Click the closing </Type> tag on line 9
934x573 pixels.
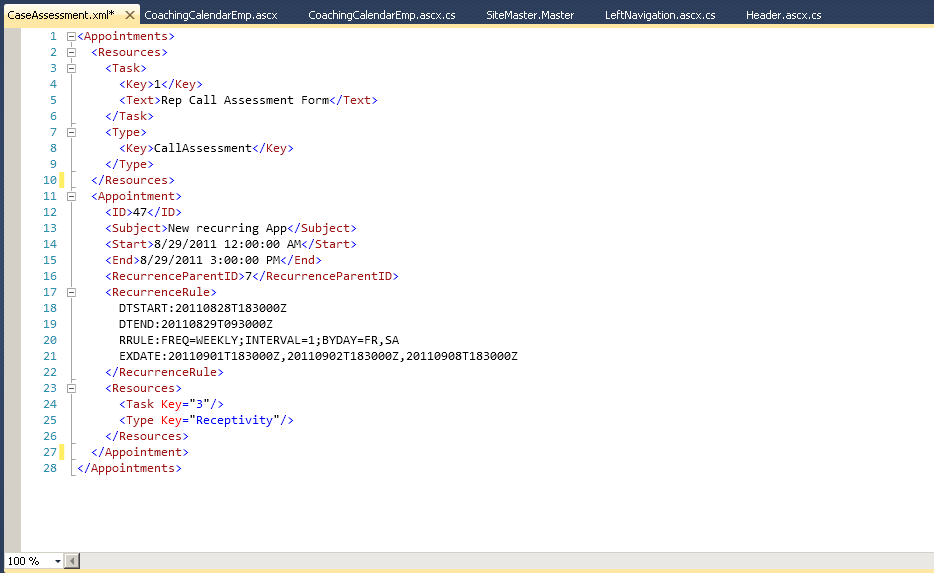pos(129,164)
